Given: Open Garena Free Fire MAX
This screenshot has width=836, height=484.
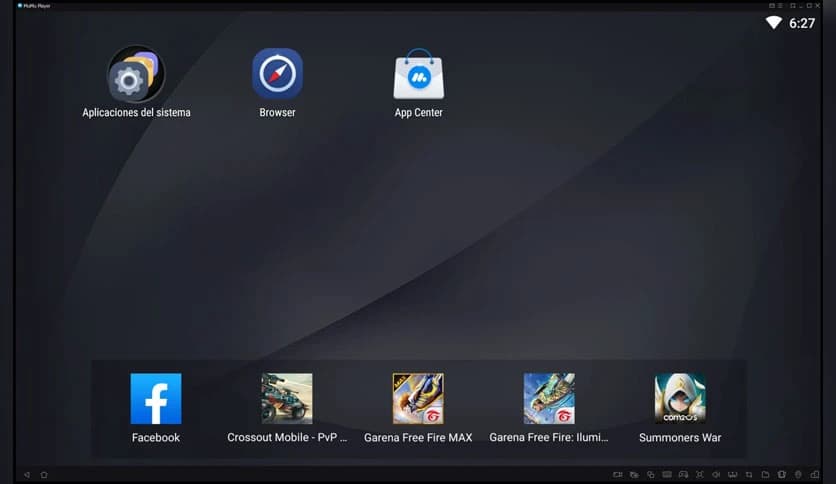Looking at the screenshot, I should [418, 399].
